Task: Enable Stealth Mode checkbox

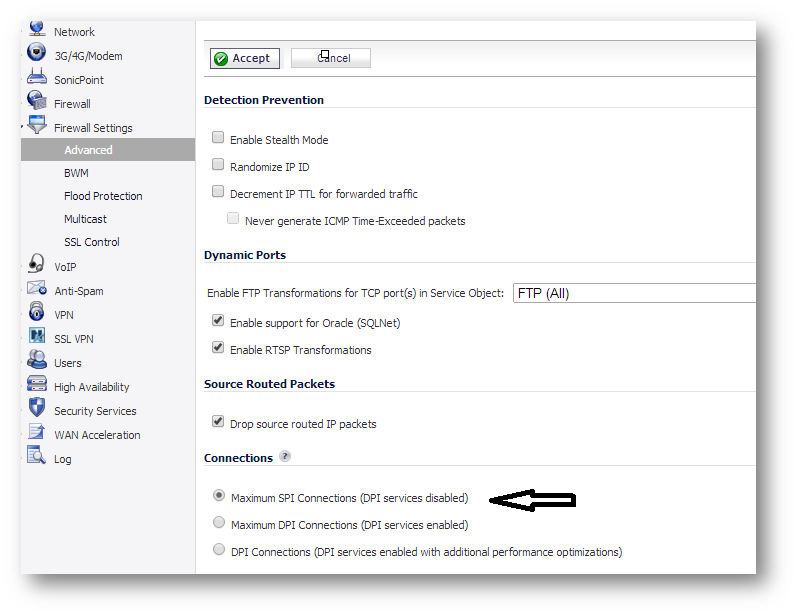Action: point(218,137)
